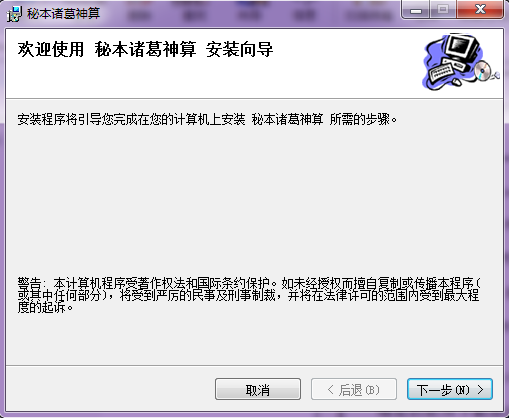Click the 安装程序将引导您 description sentence
The image size is (509, 418).
[x=207, y=119]
